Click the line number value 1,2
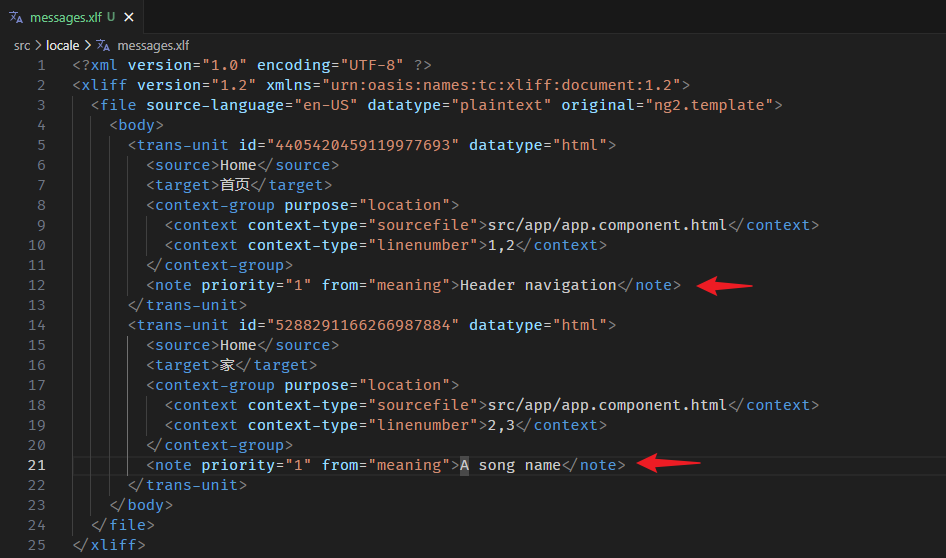The width and height of the screenshot is (946, 558). click(501, 246)
